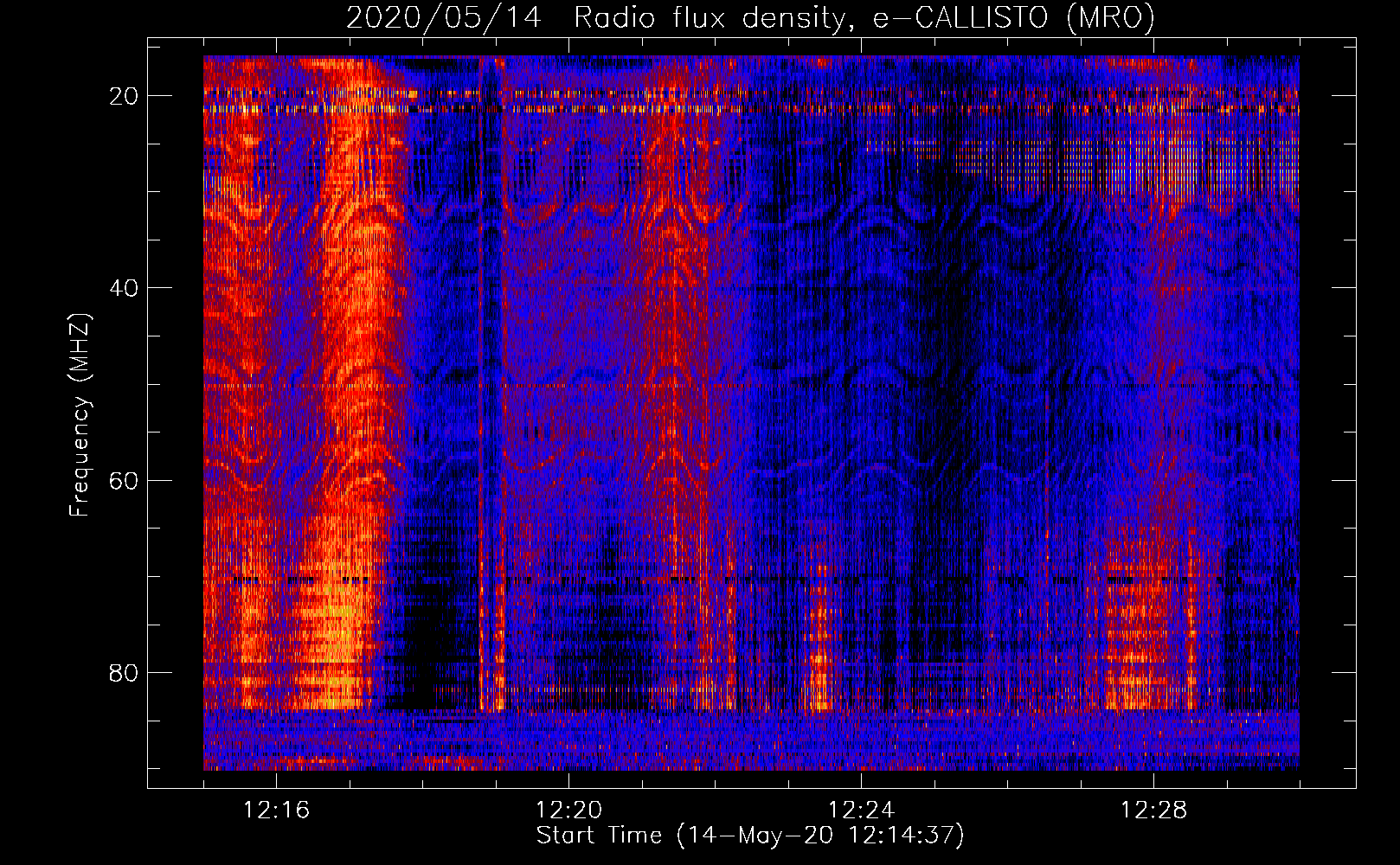
Task: Click the 20 frequency tick label
Action: coord(125,96)
